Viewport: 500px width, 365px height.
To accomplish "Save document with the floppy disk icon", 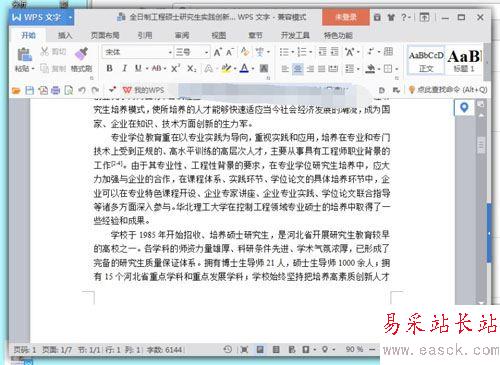I will pyautogui.click(x=30, y=90).
